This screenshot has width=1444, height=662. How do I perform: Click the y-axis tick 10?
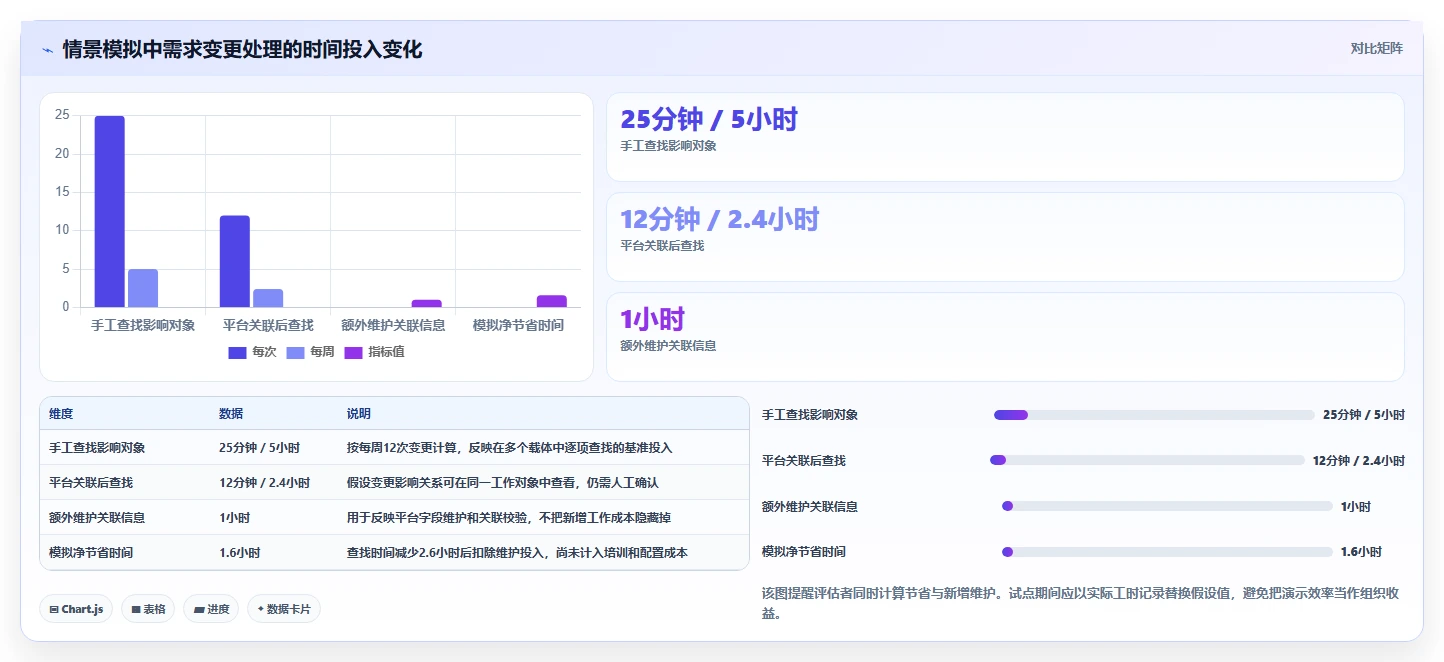click(62, 230)
